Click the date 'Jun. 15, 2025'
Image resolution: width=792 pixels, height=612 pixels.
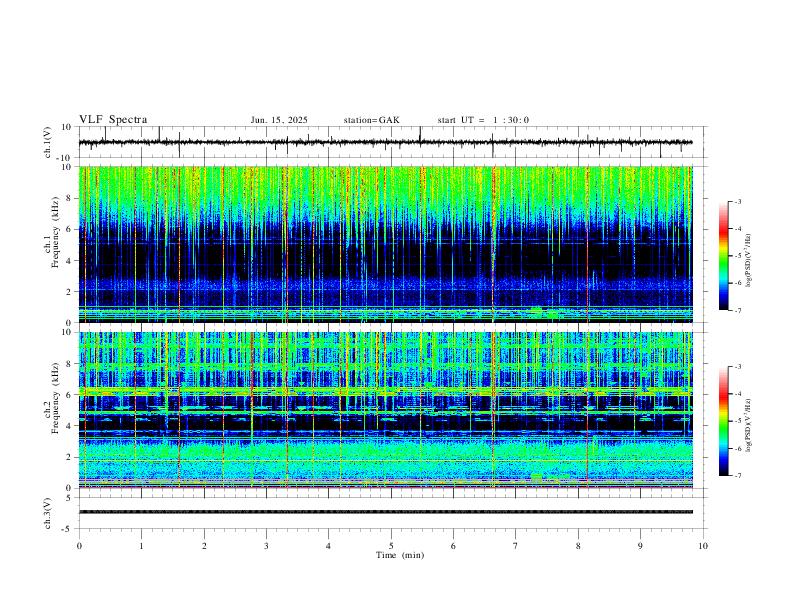[279, 120]
